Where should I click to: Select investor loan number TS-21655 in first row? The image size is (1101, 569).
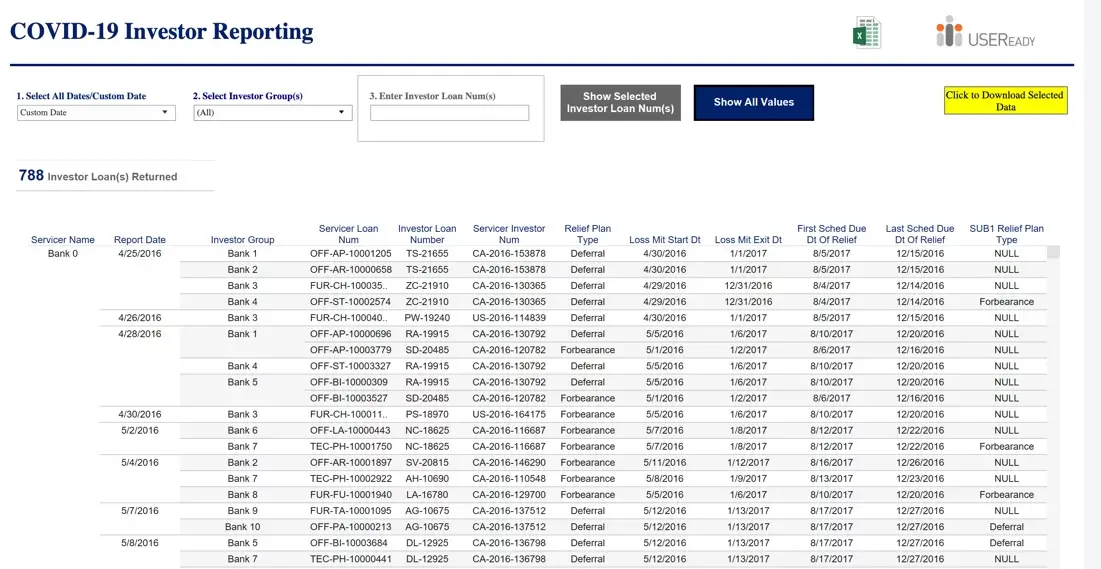click(428, 254)
